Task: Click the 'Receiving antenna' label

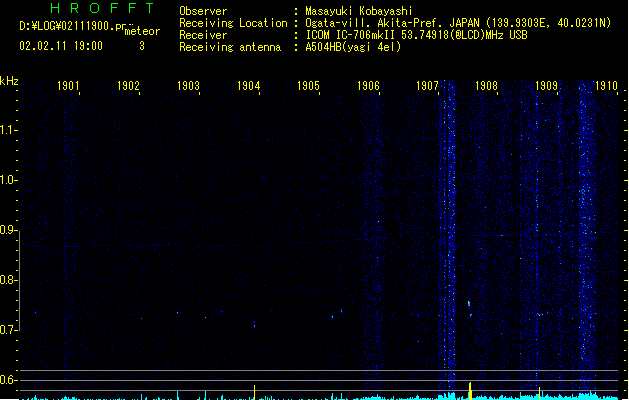Action: click(x=230, y=47)
